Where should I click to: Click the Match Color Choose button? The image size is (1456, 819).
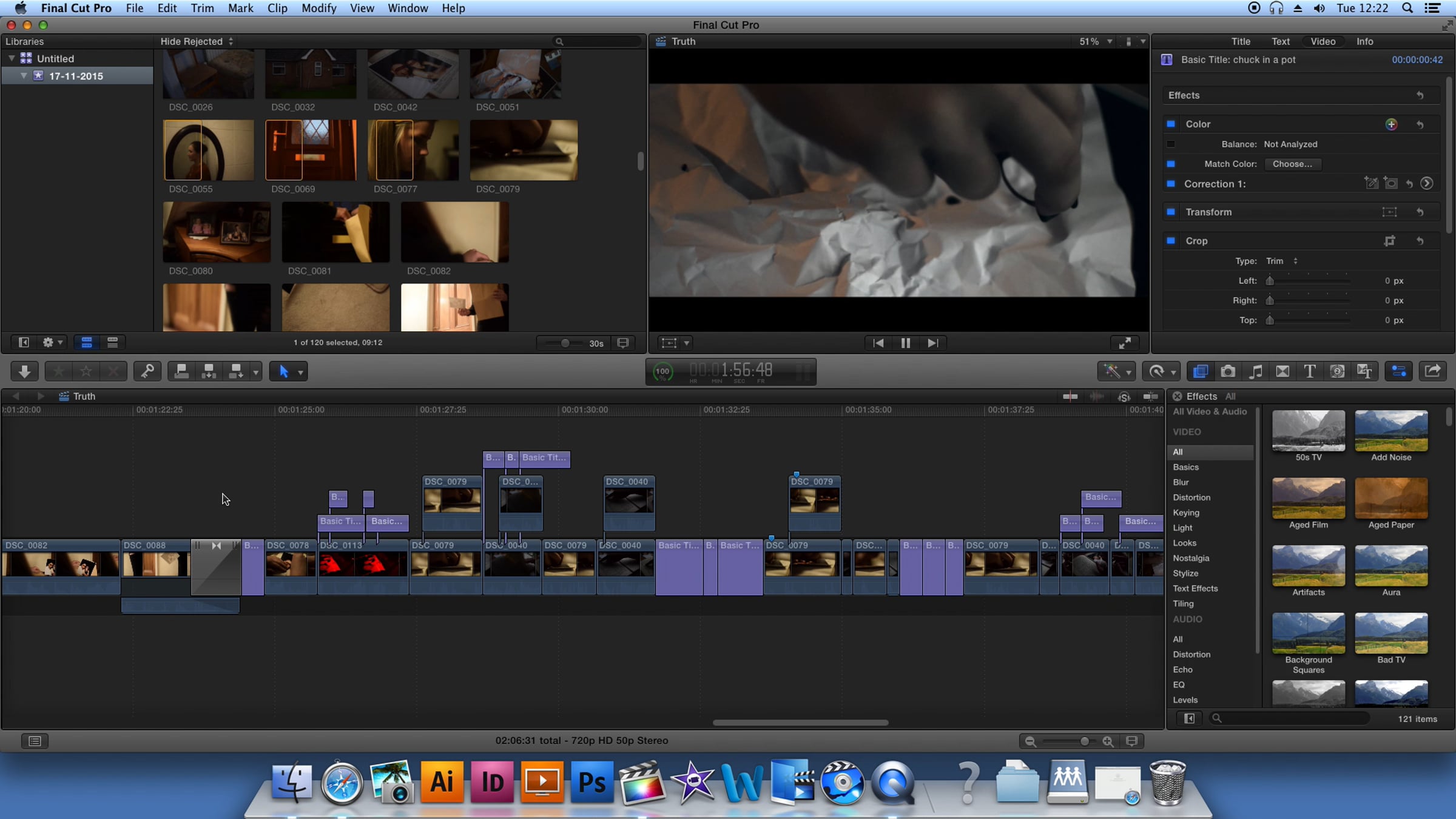pos(1292,164)
